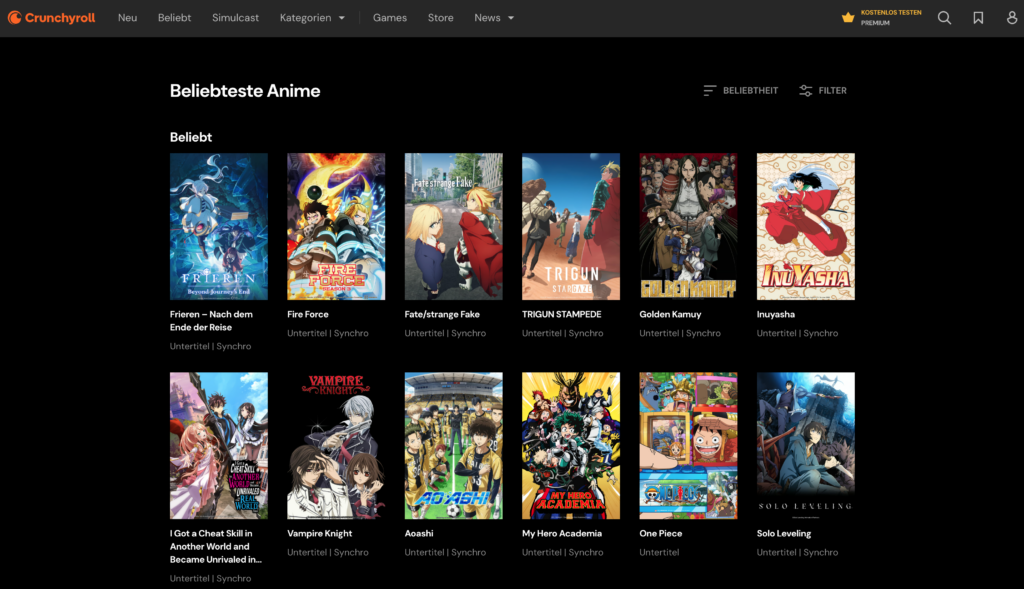This screenshot has height=589, width=1024.
Task: Click the I Got a Cheat Skill title
Action: click(216, 547)
